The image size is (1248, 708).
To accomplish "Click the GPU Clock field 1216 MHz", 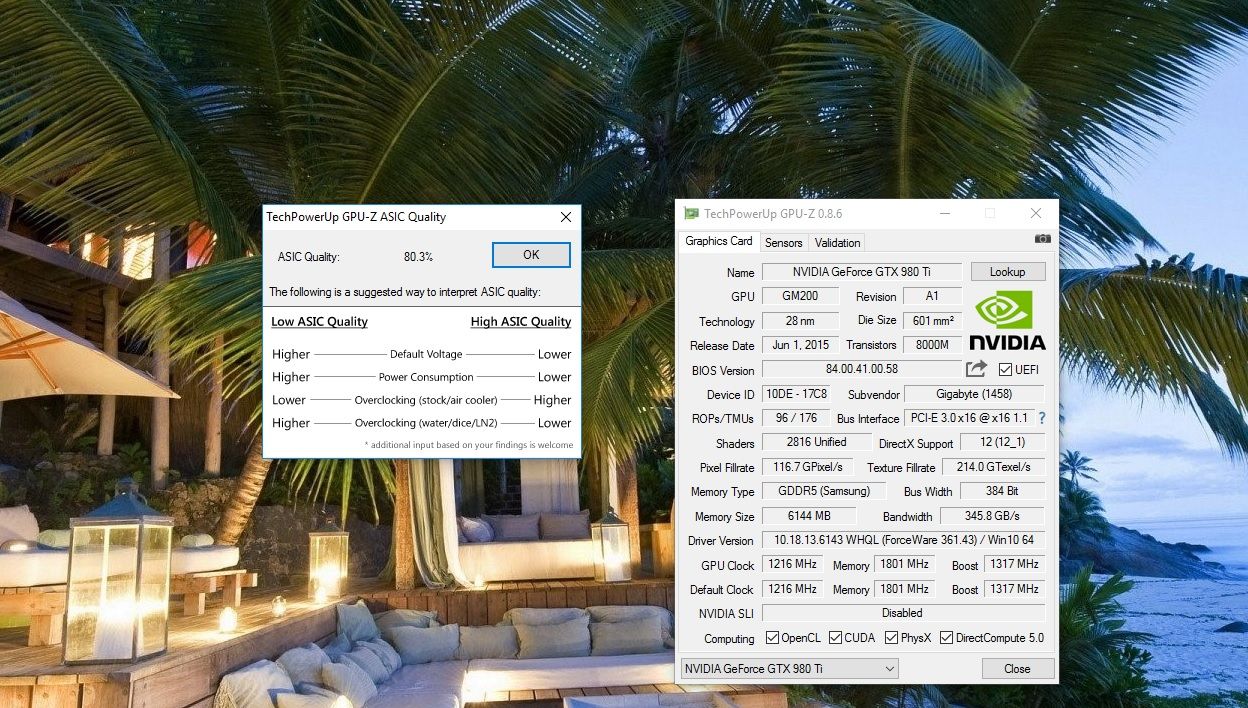I will pyautogui.click(x=792, y=564).
